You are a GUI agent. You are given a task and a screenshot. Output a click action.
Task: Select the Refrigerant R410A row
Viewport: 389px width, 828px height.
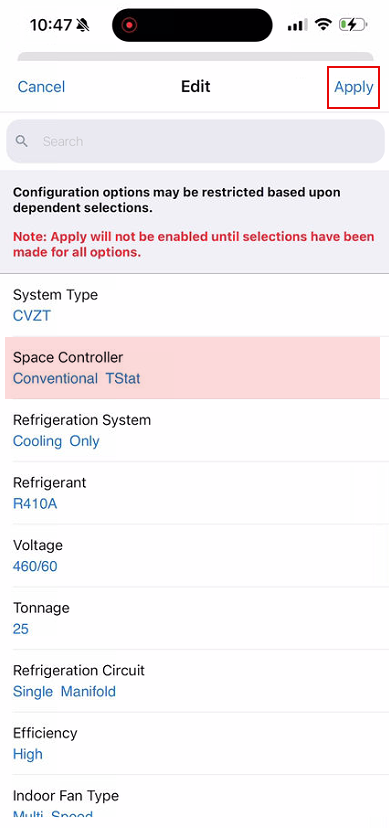pos(194,493)
